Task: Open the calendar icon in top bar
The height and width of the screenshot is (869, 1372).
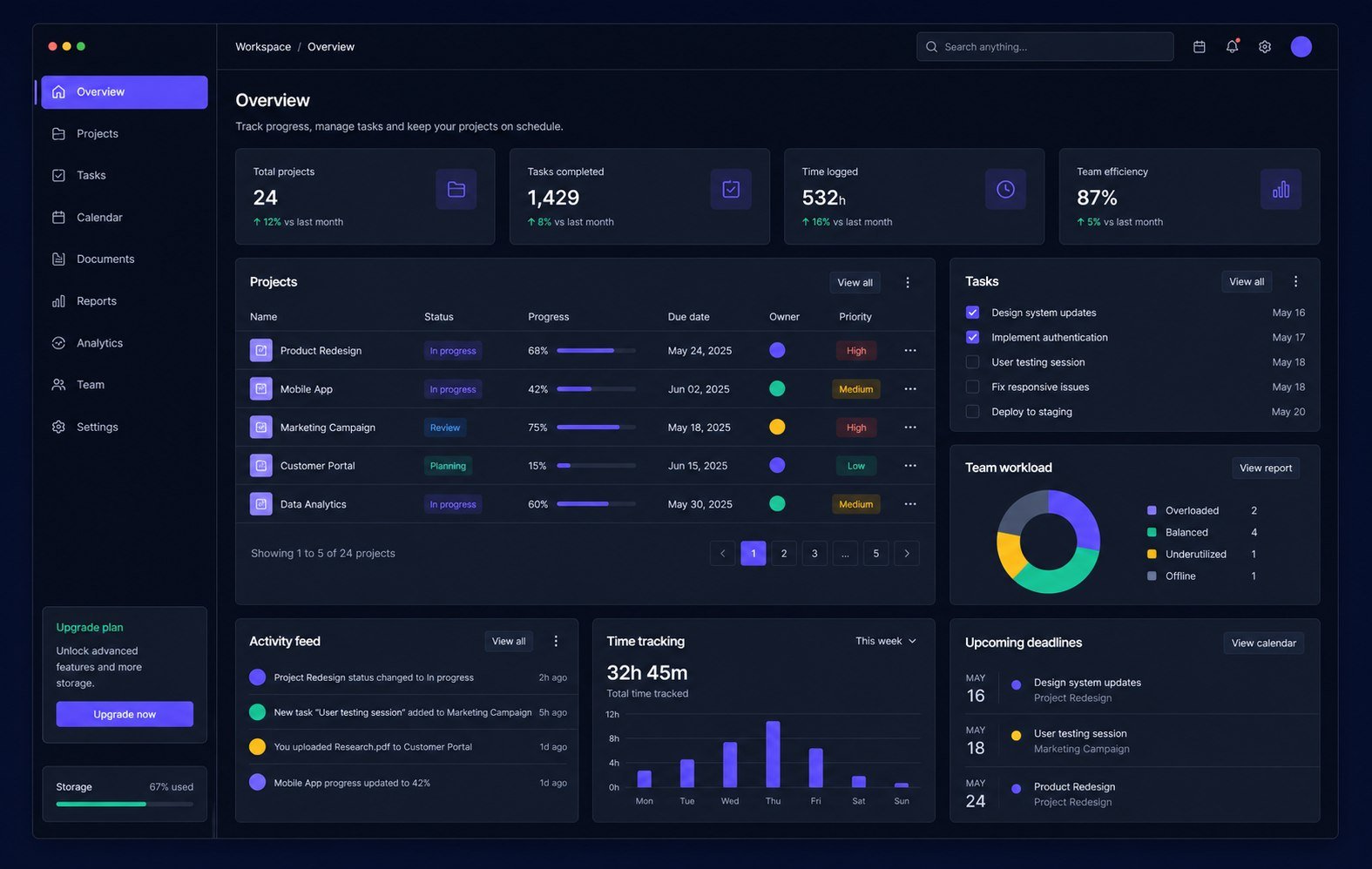Action: click(1199, 47)
